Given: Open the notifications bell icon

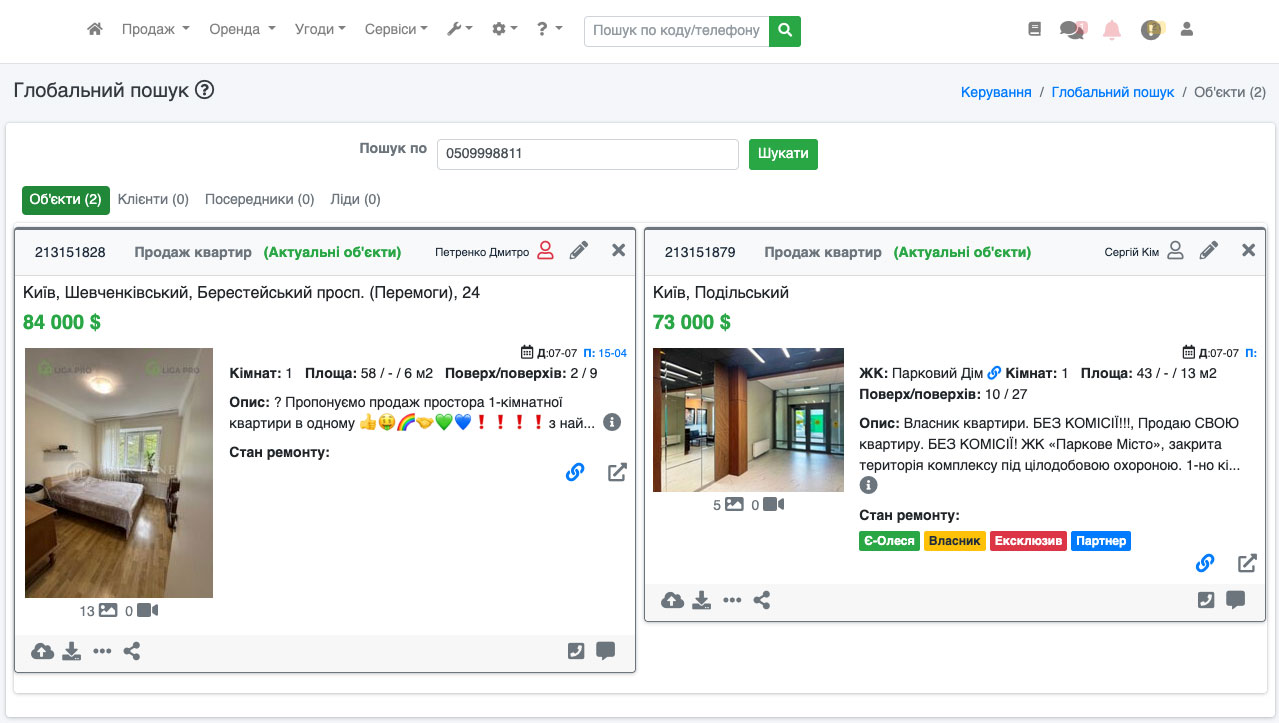Looking at the screenshot, I should [x=1111, y=30].
